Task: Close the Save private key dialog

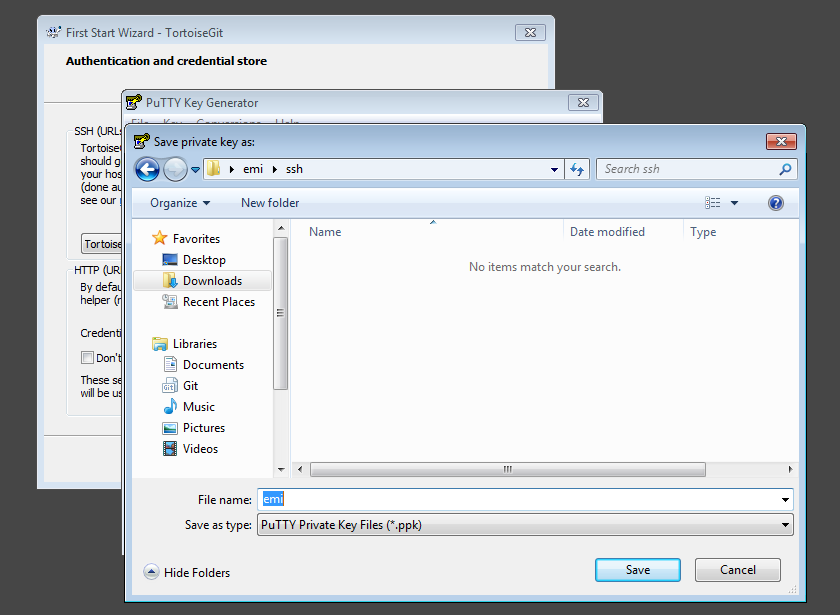Action: click(781, 141)
